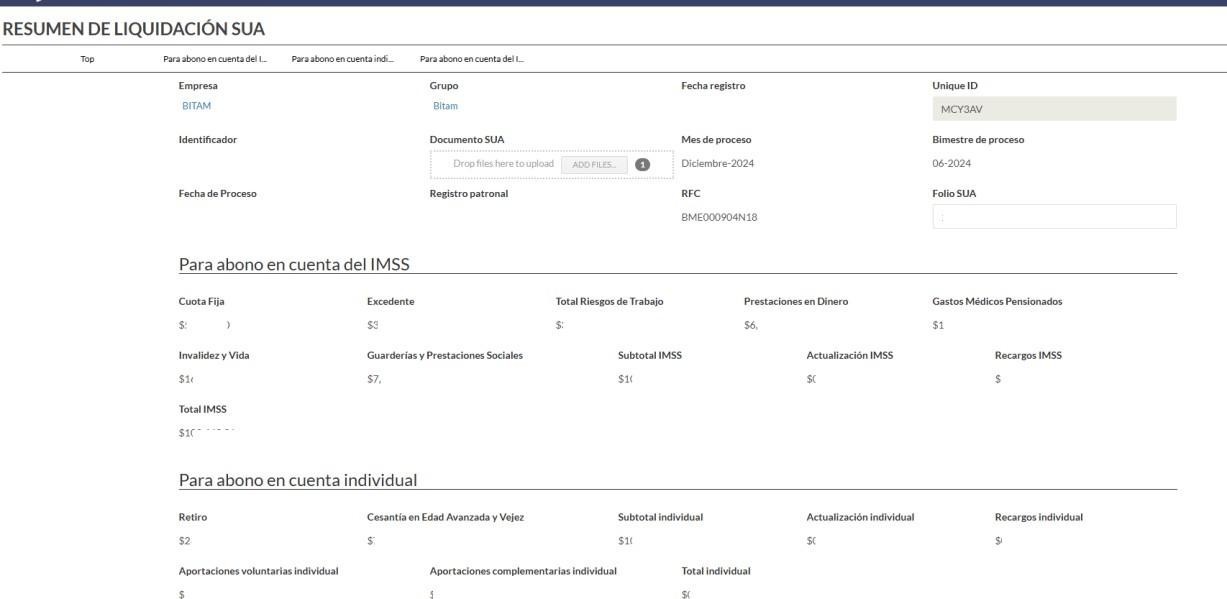The height and width of the screenshot is (599, 1227).
Task: Click the Aportaciones voluntarias individual label
Action: tap(260, 571)
